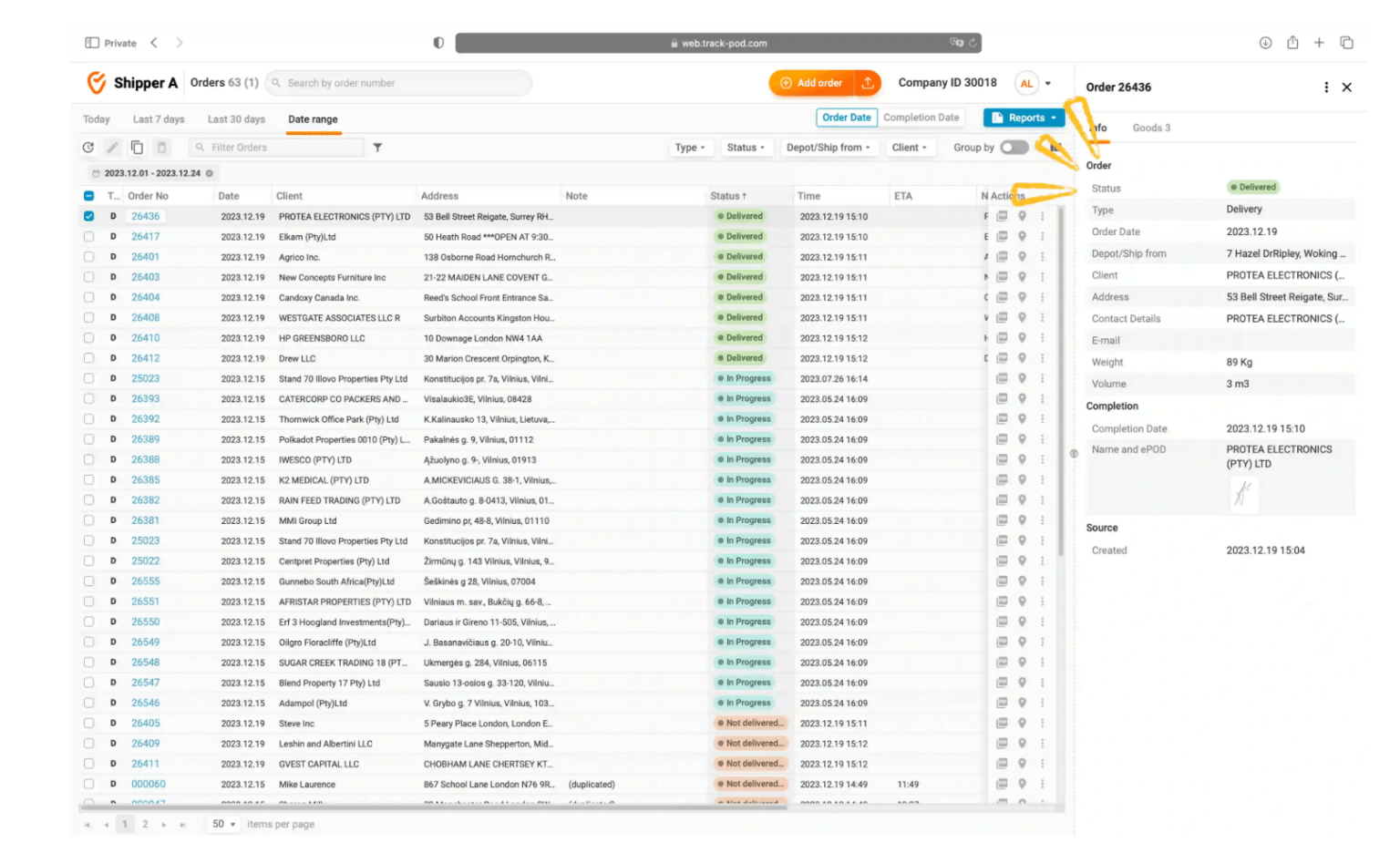Click inside the Search by order number field
This screenshot has width=1400, height=843.
coord(398,82)
